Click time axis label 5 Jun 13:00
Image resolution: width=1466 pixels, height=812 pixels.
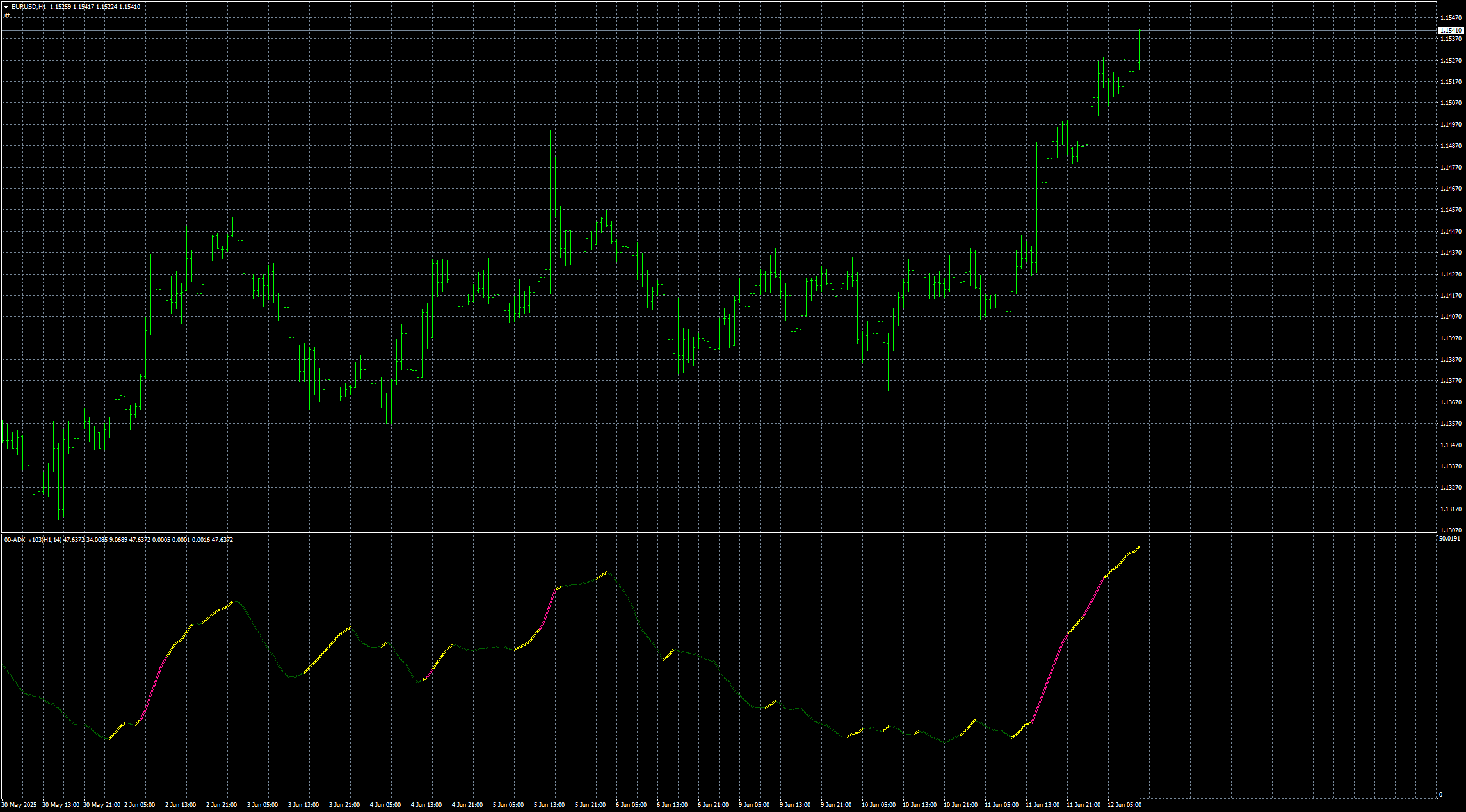pyautogui.click(x=549, y=805)
